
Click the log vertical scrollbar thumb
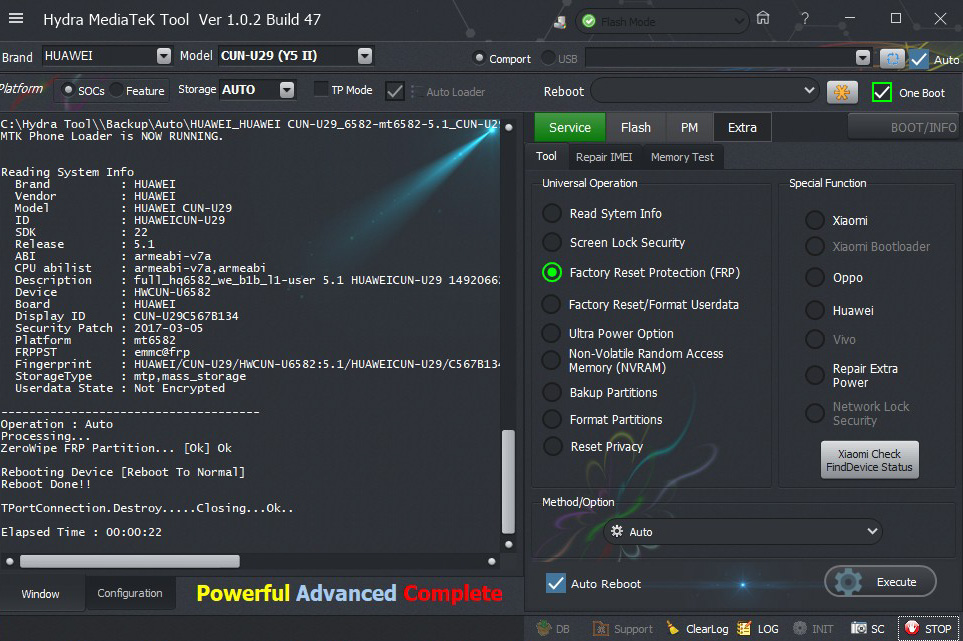coord(508,481)
